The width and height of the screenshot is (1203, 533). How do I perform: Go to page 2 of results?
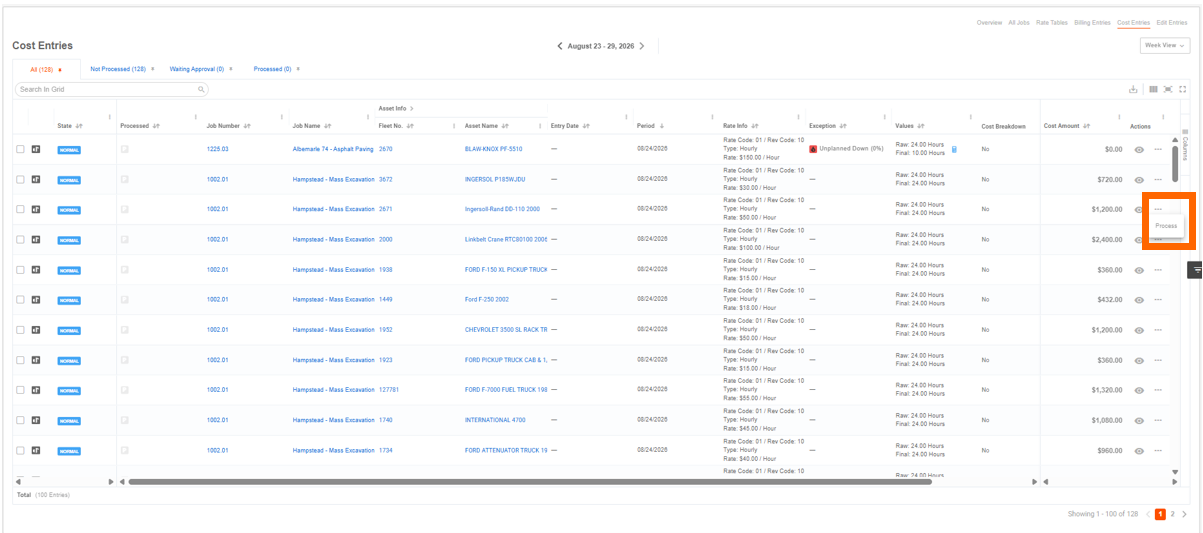[x=1173, y=514]
